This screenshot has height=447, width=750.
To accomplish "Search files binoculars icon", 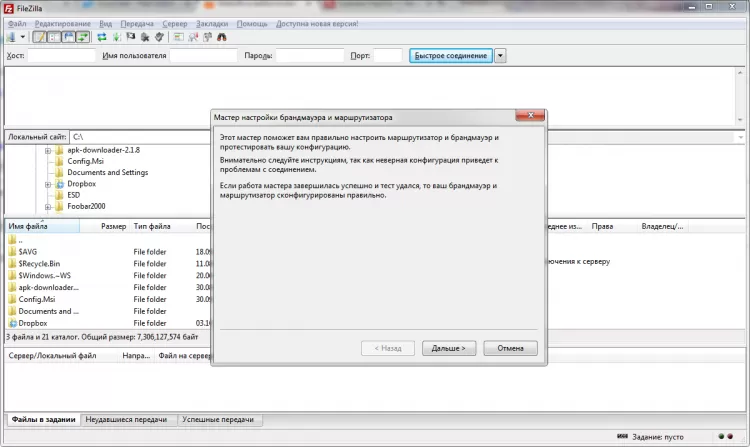I will (x=221, y=37).
